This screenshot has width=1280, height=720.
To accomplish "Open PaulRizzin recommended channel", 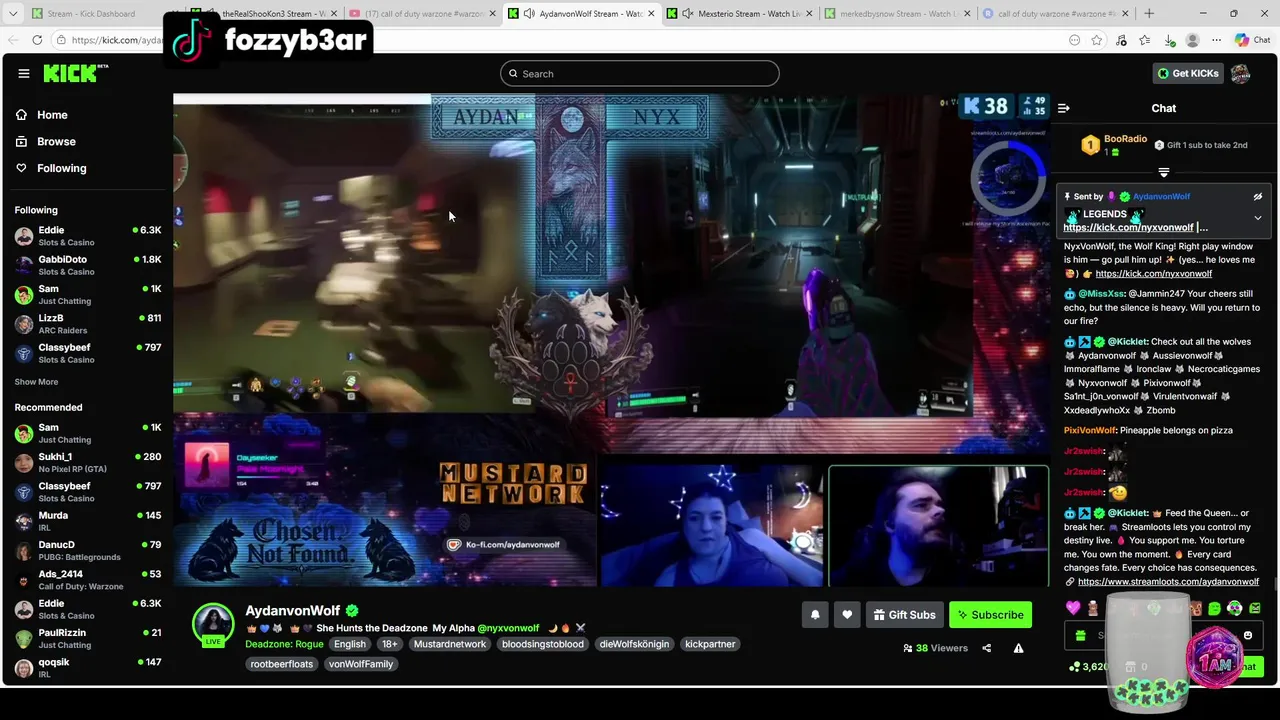I will [88, 638].
